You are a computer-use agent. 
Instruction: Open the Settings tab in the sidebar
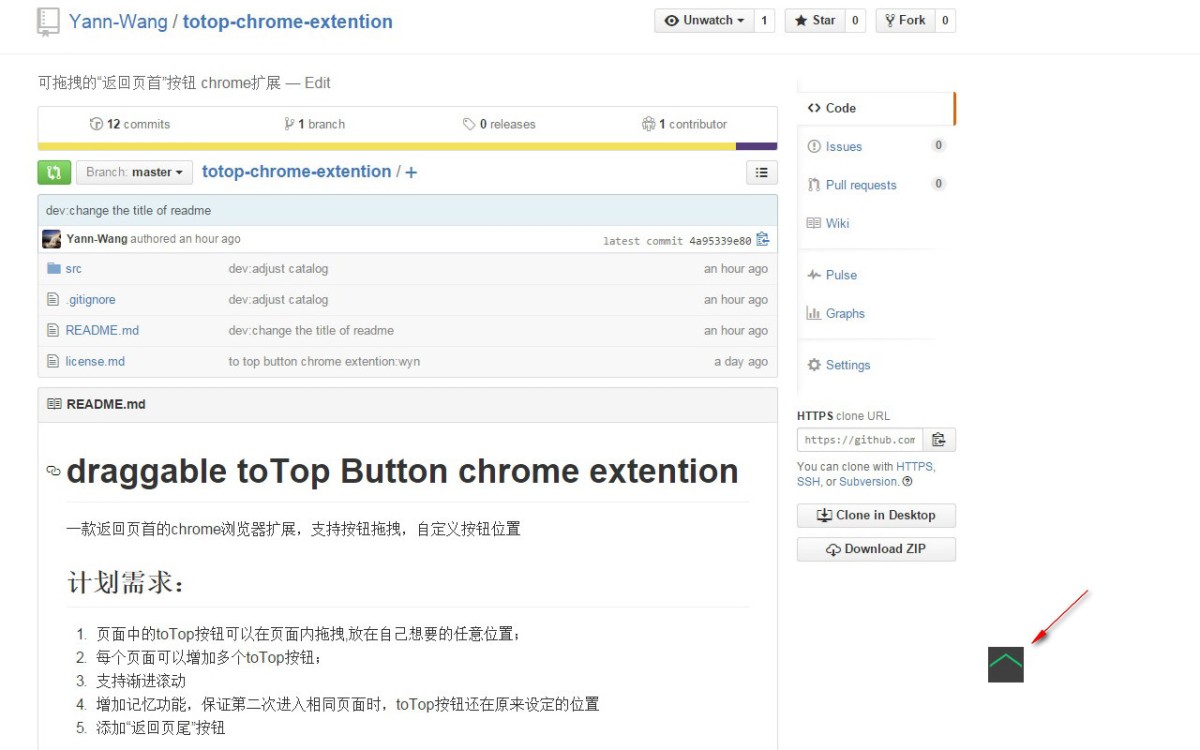(847, 365)
